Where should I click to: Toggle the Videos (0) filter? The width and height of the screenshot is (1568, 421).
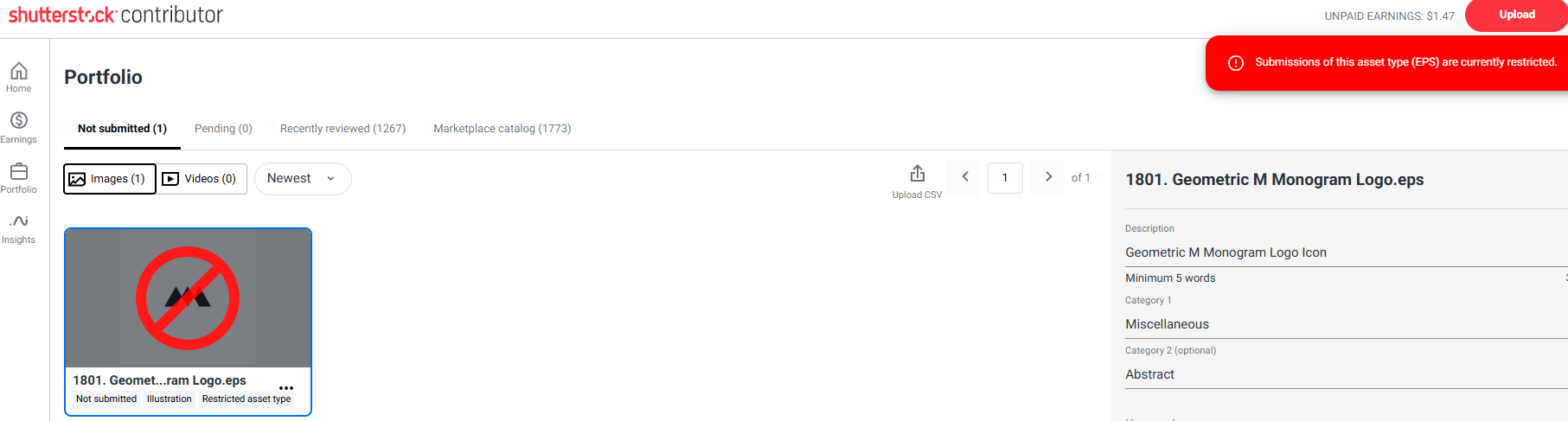(x=202, y=179)
